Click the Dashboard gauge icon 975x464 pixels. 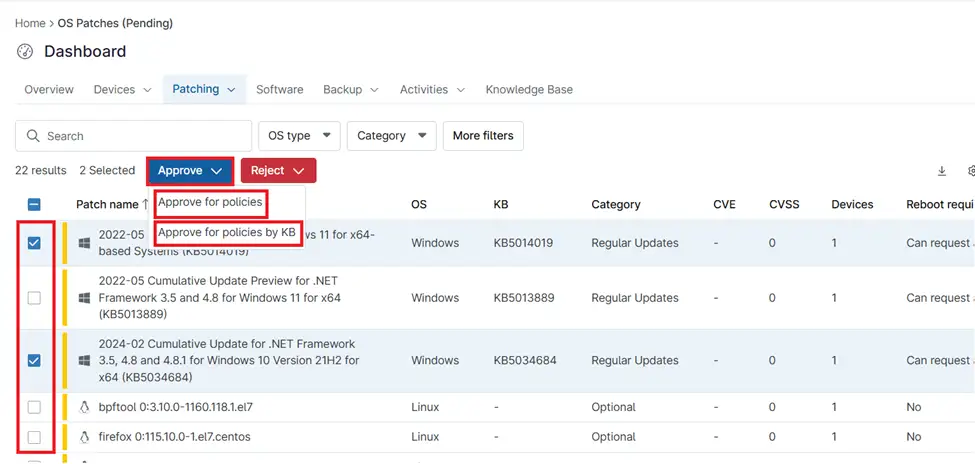(x=25, y=52)
